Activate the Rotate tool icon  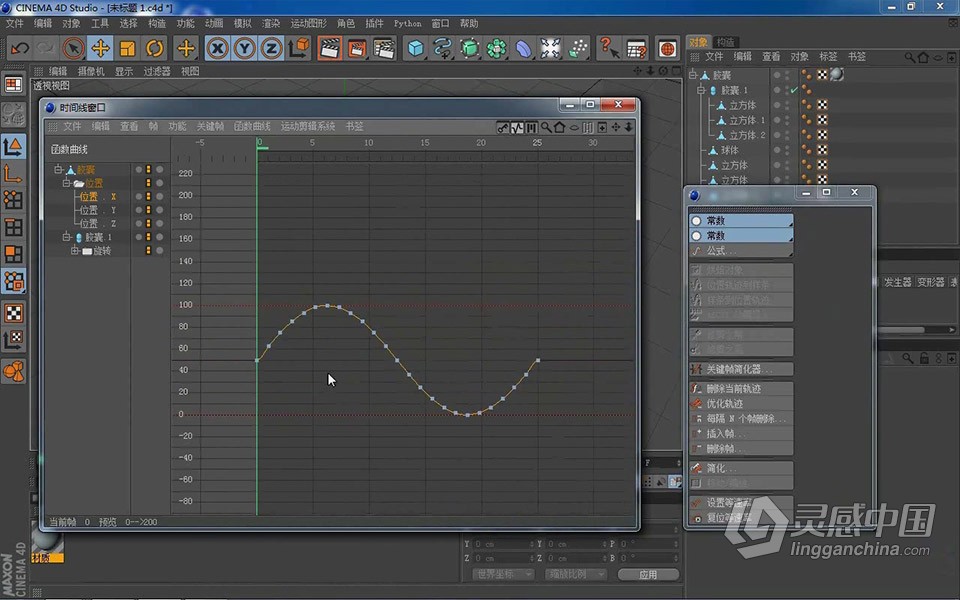155,48
